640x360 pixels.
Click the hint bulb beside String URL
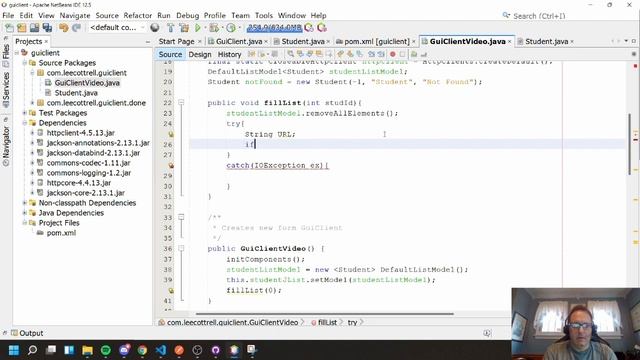click(x=171, y=134)
